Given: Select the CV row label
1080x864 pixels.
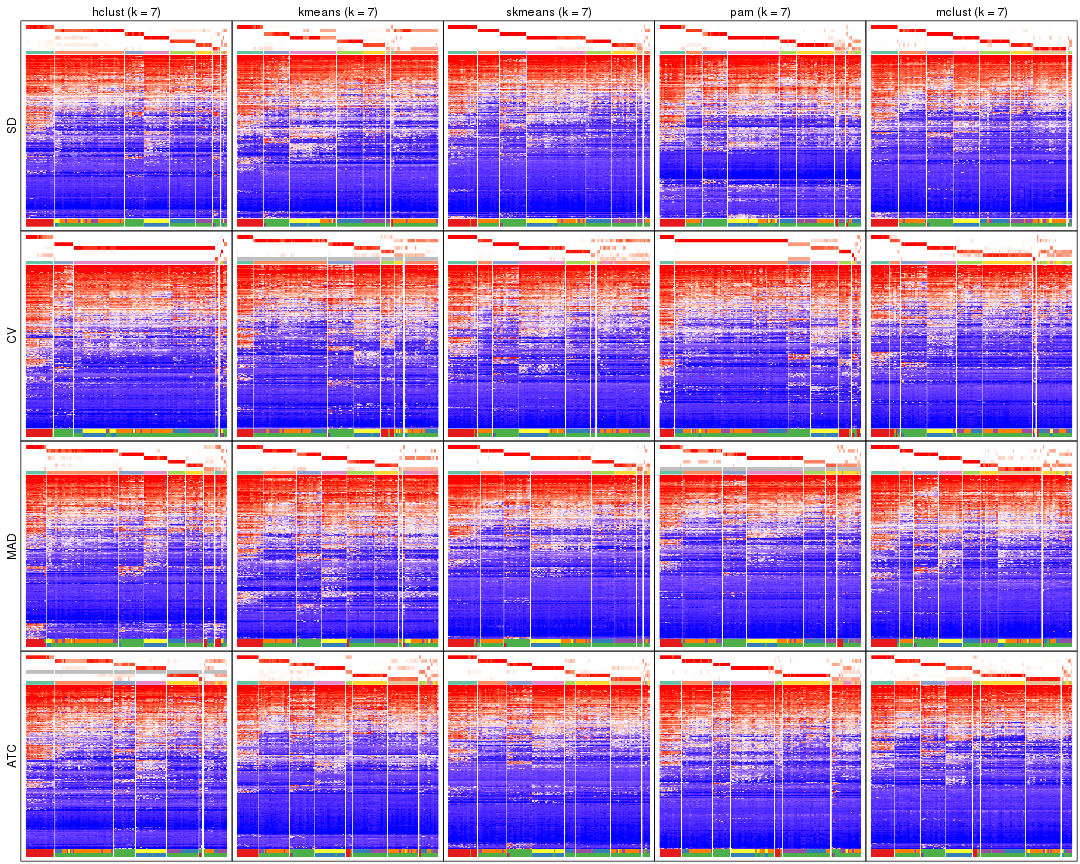Looking at the screenshot, I should click(13, 335).
